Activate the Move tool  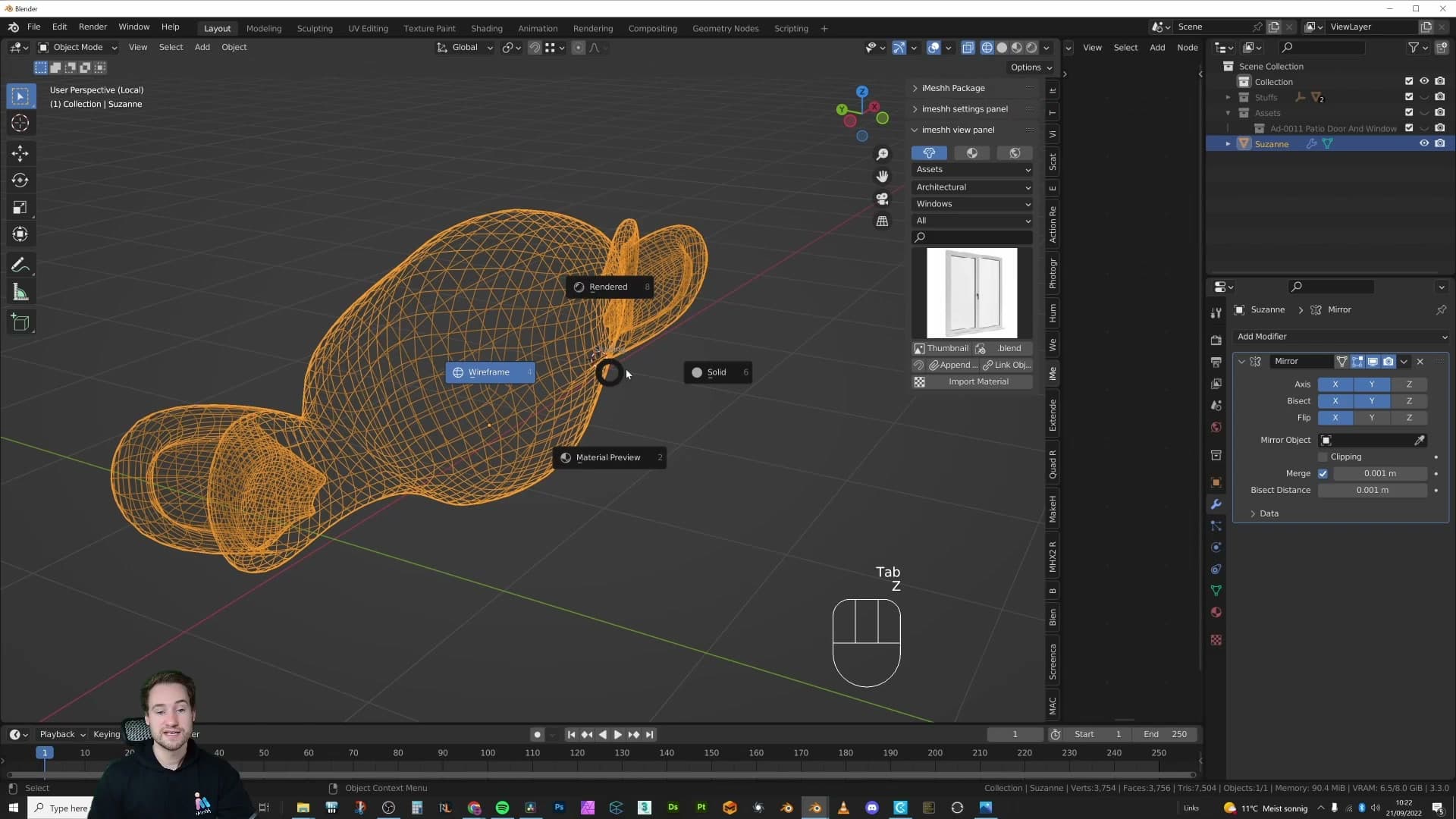(x=20, y=153)
